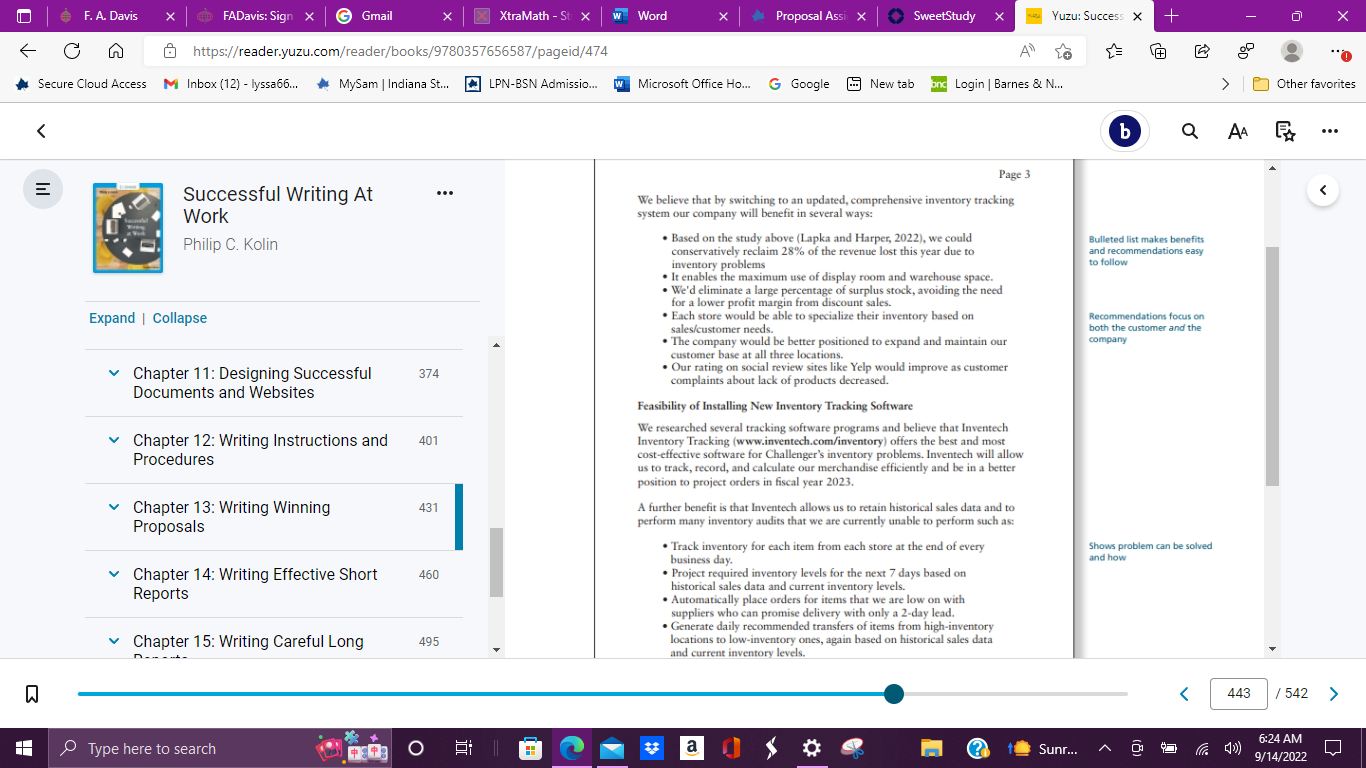Open File Explorer from the taskbar
Screen dimensions: 1366x768
931,748
